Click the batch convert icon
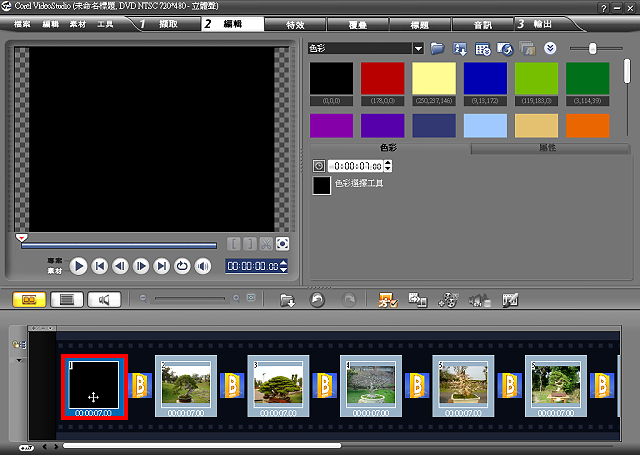The height and width of the screenshot is (455, 640). pyautogui.click(x=527, y=49)
